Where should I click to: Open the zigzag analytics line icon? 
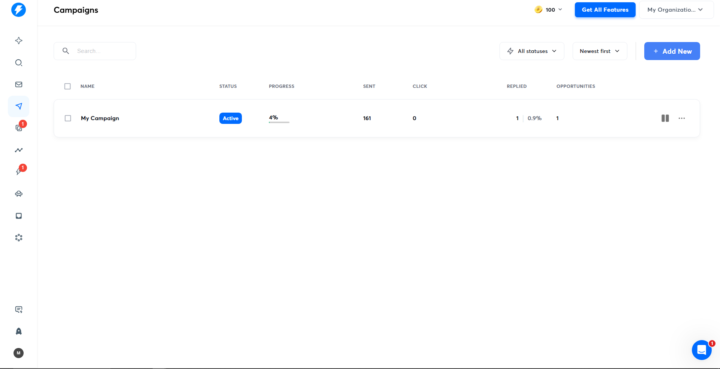(x=18, y=150)
